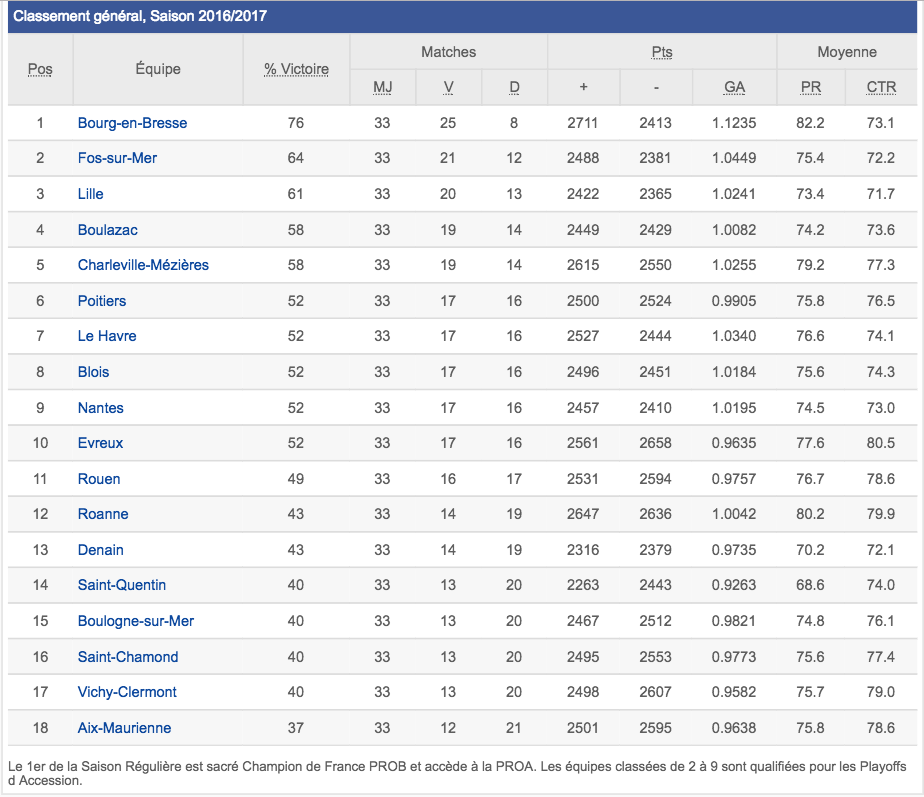Click the CTR column header
This screenshot has width=924, height=797.
pyautogui.click(x=881, y=87)
